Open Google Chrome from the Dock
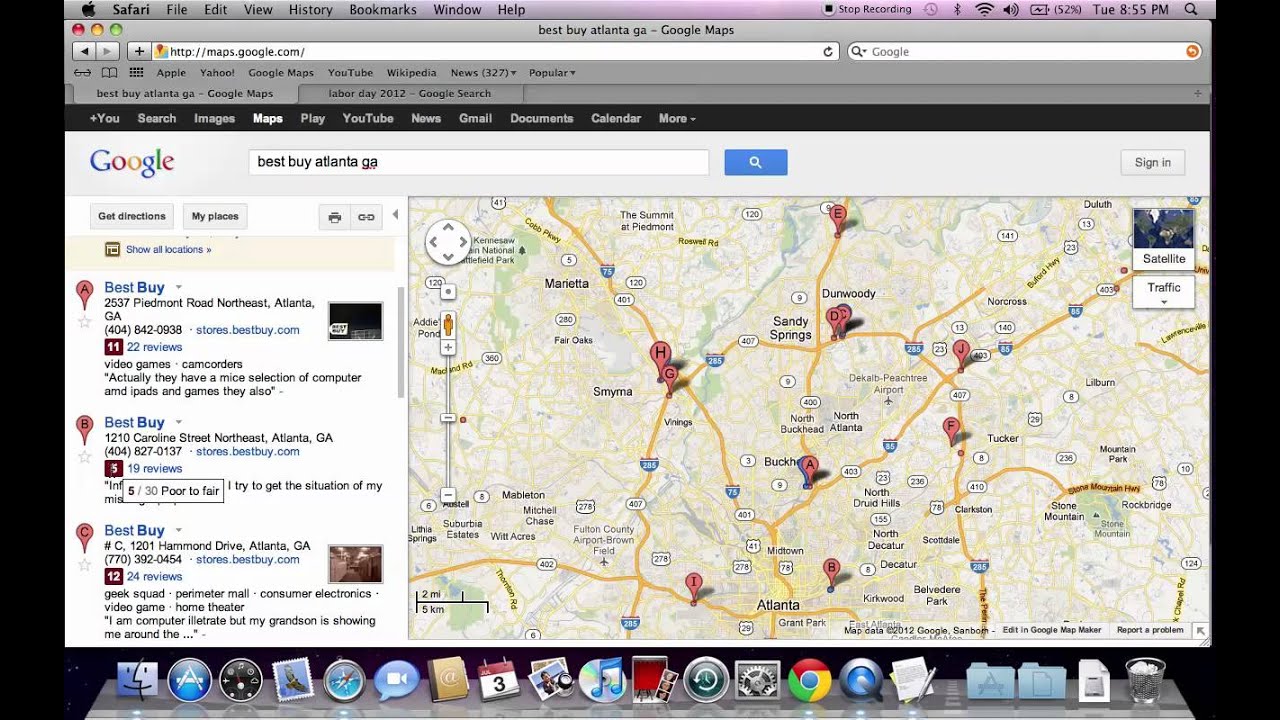 [809, 682]
